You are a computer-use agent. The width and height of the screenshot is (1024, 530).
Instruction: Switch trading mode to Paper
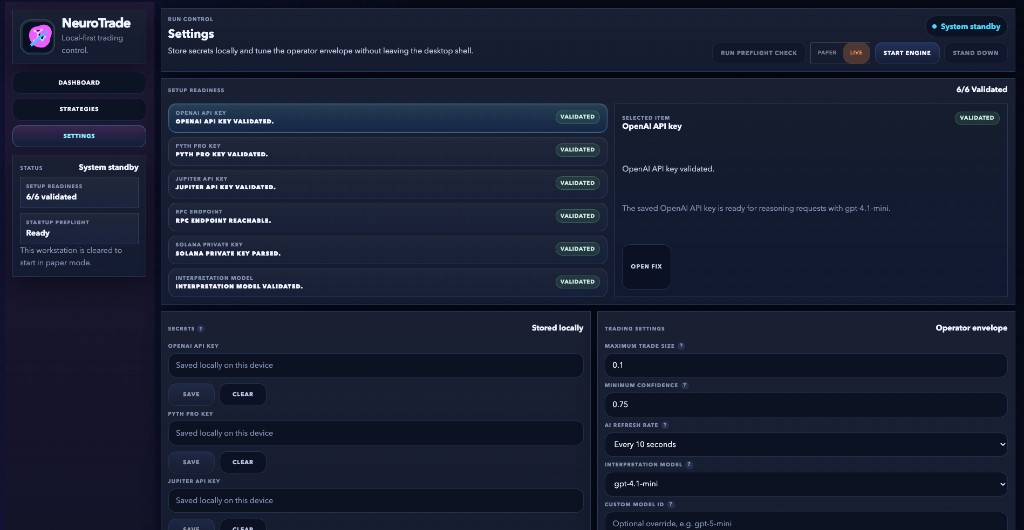coord(827,53)
